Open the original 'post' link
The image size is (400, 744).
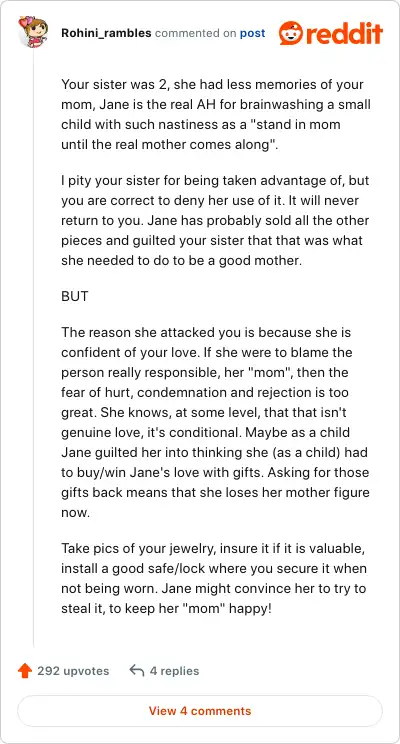[x=252, y=33]
